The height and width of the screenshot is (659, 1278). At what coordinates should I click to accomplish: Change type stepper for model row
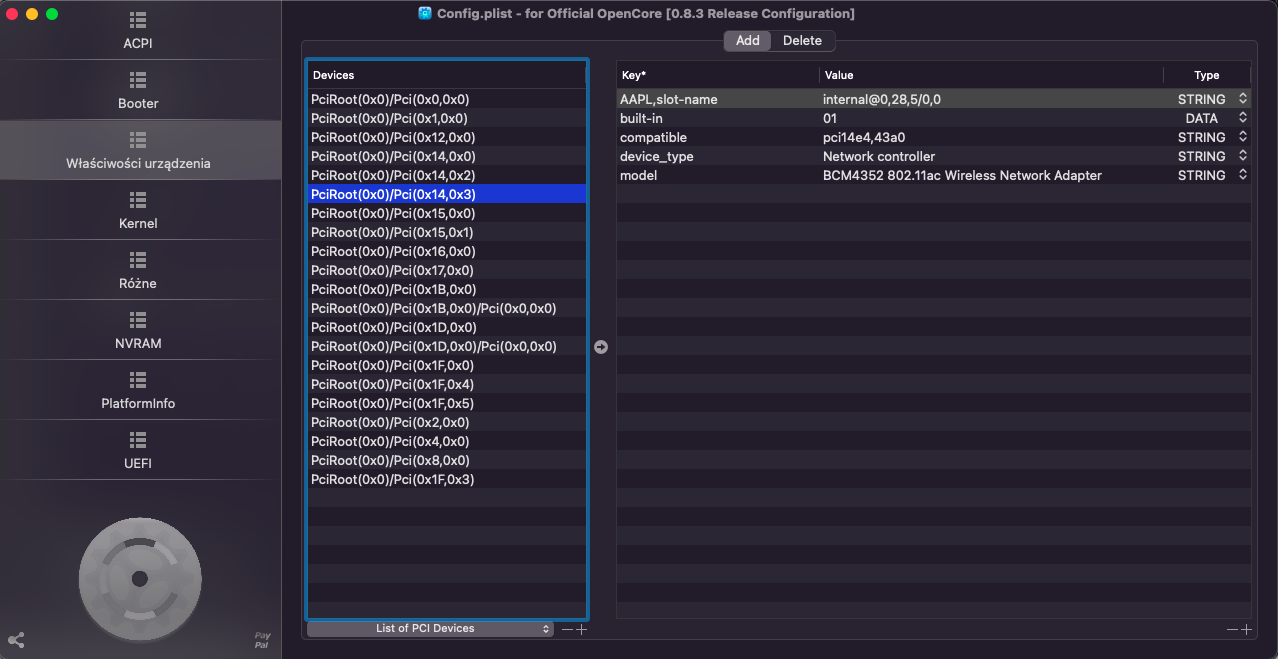click(x=1243, y=175)
